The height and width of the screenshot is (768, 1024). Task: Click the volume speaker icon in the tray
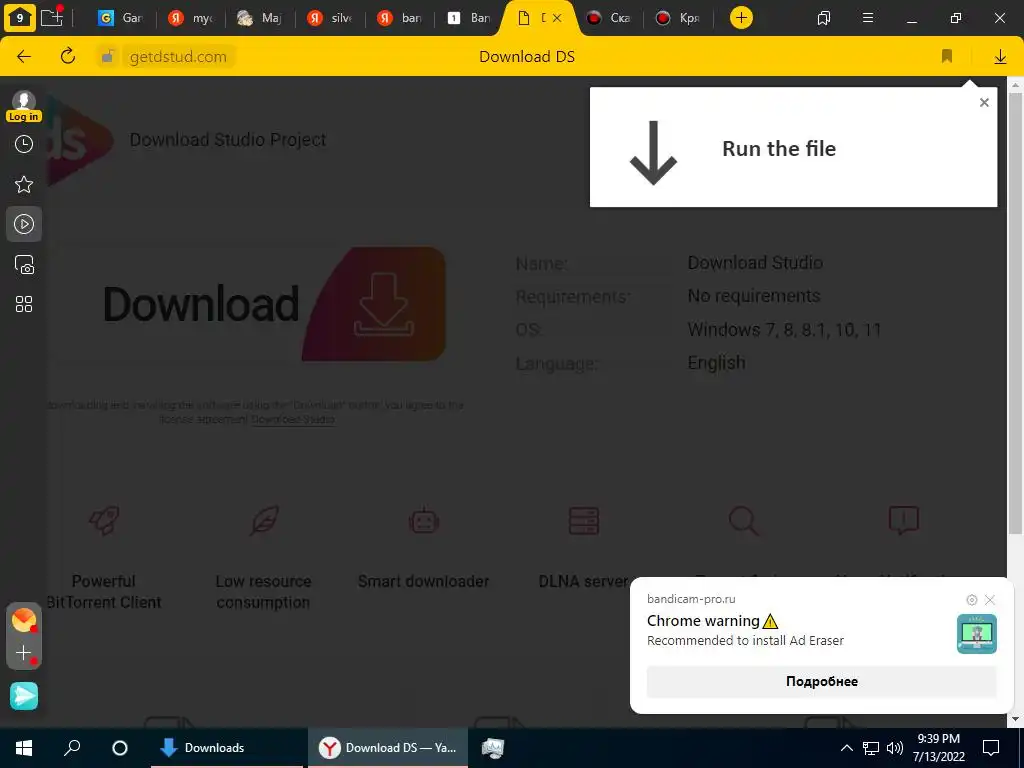[x=895, y=748]
